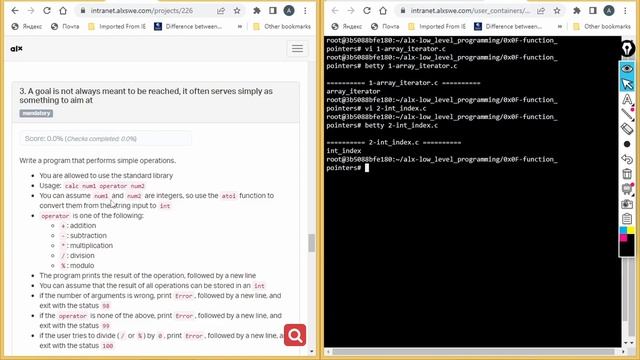Share the page in left browser address bar
The width and height of the screenshot is (640, 360).
pyautogui.click(x=221, y=11)
